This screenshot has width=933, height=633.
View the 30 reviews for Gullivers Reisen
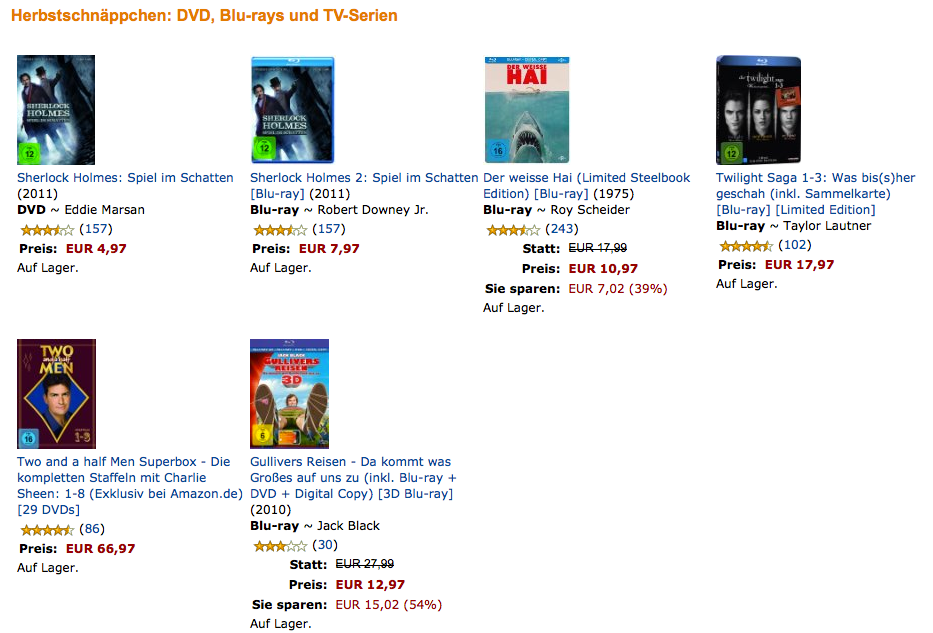324,545
